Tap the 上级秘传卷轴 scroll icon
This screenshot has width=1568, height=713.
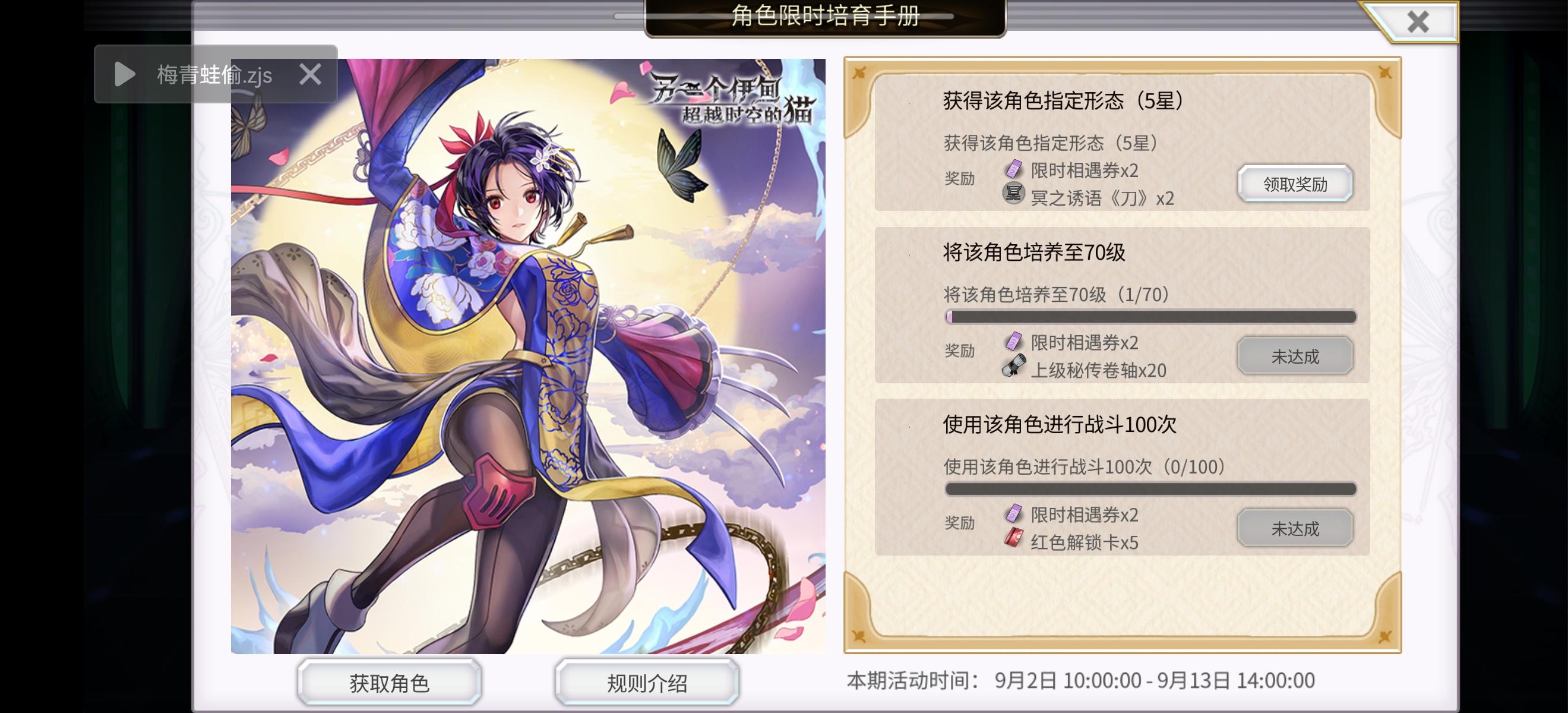1013,367
